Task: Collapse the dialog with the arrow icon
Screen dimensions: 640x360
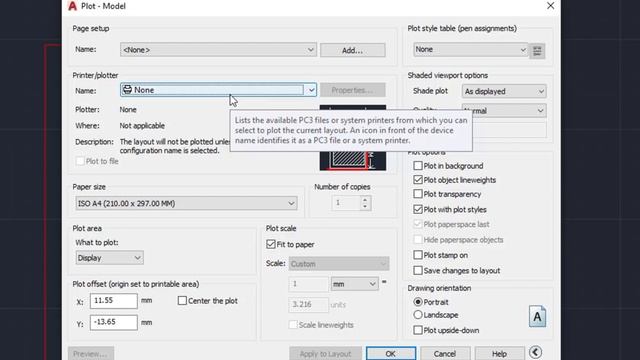Action: click(x=535, y=352)
